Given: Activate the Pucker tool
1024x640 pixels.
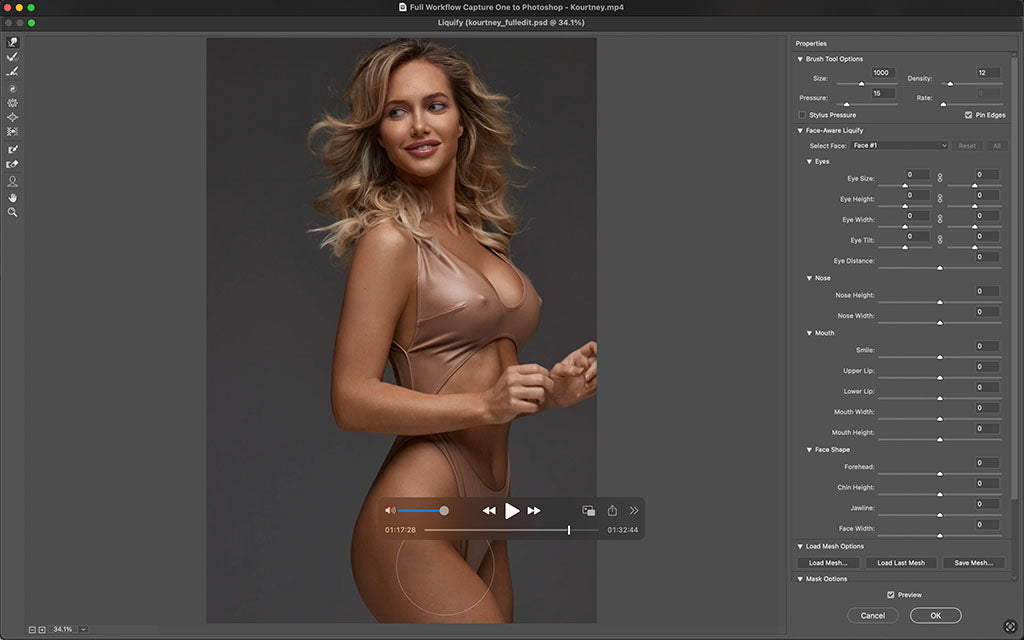Looking at the screenshot, I should 13,103.
